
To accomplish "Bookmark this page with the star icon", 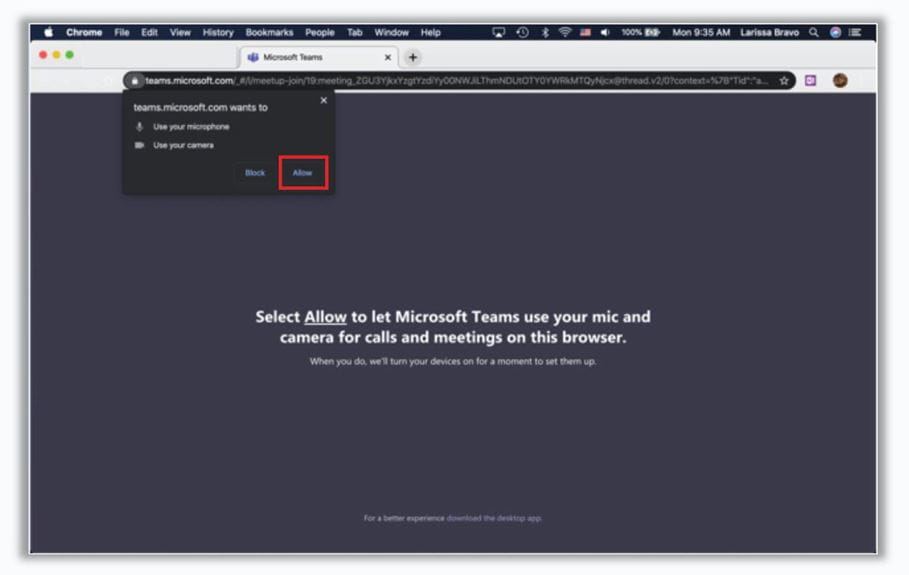I will click(x=784, y=81).
